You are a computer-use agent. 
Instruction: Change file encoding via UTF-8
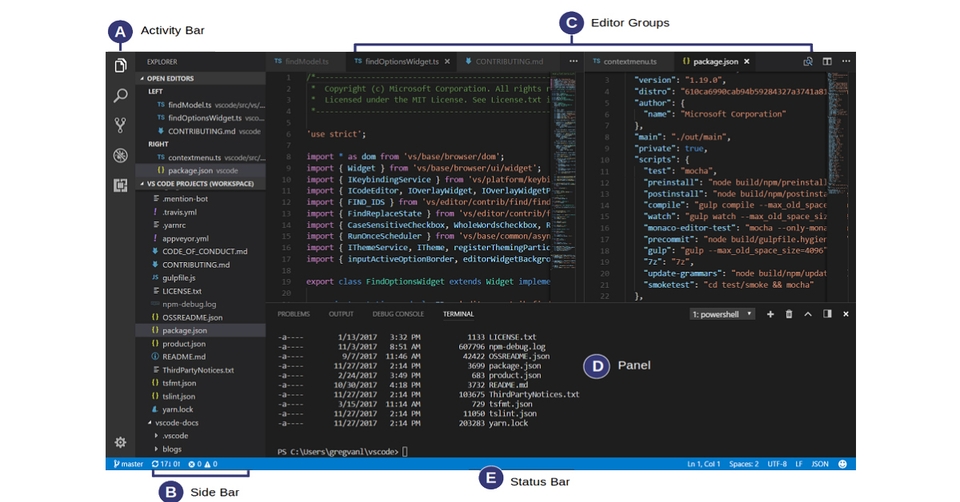coord(777,464)
